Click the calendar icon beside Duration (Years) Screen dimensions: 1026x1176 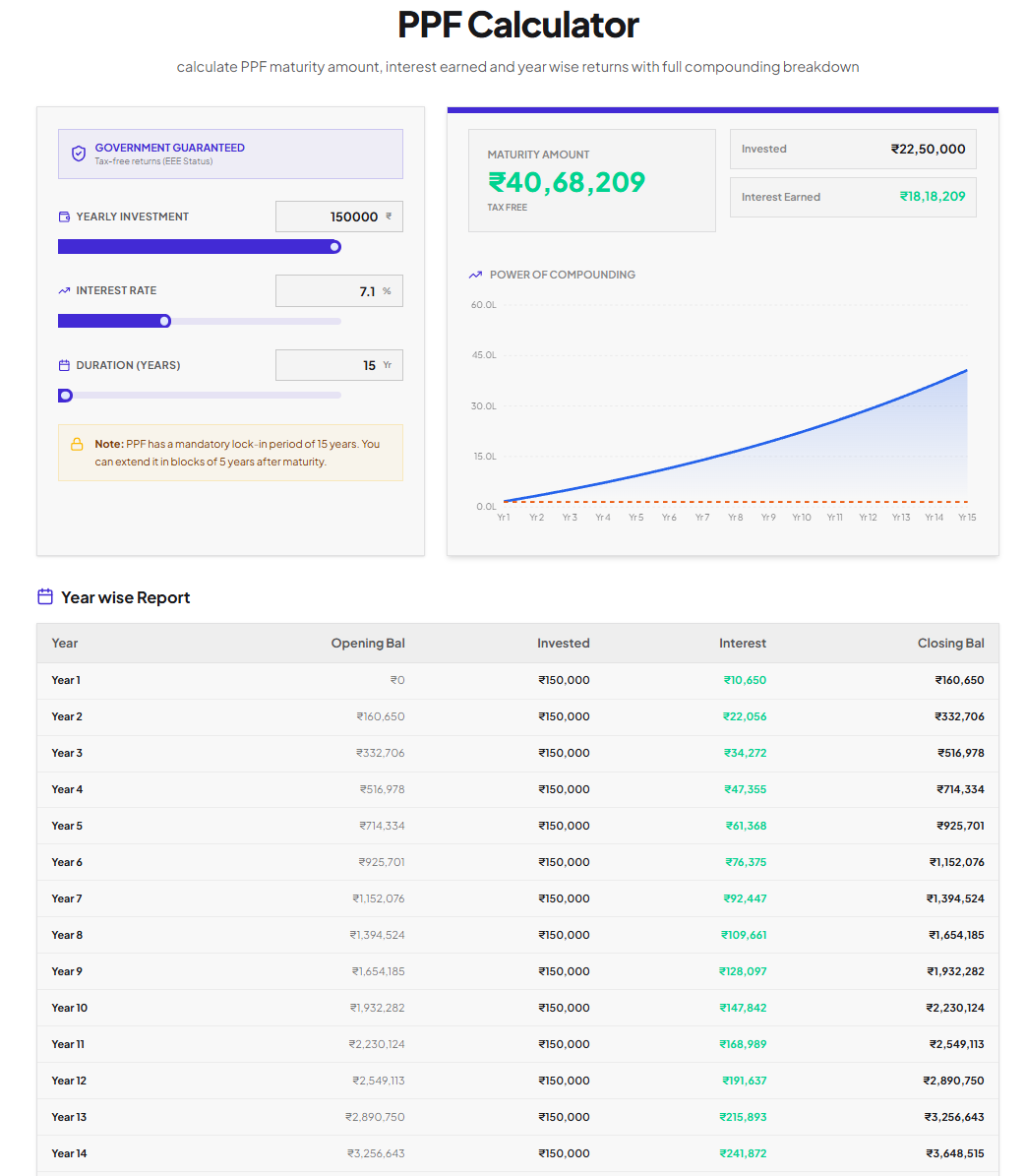65,365
